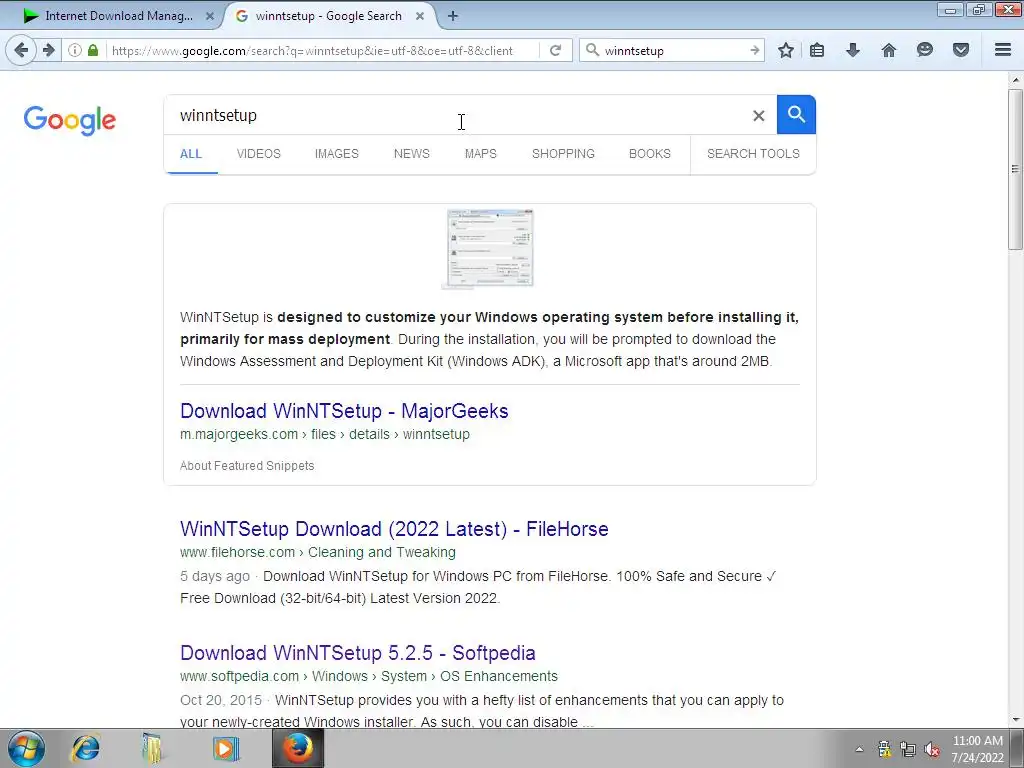Click the green padlock security icon

pyautogui.click(x=93, y=50)
